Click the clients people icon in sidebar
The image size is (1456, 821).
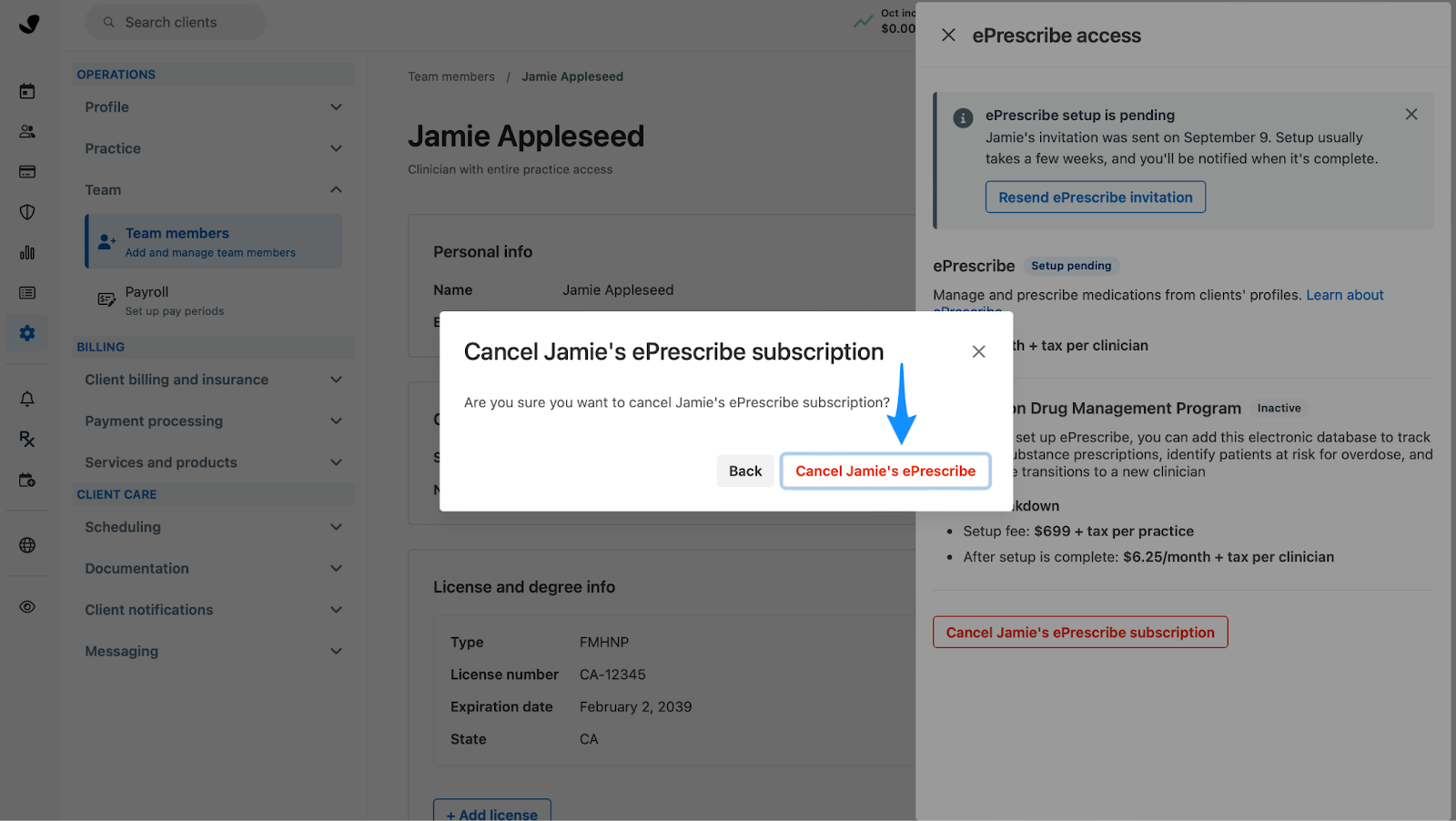tap(27, 132)
